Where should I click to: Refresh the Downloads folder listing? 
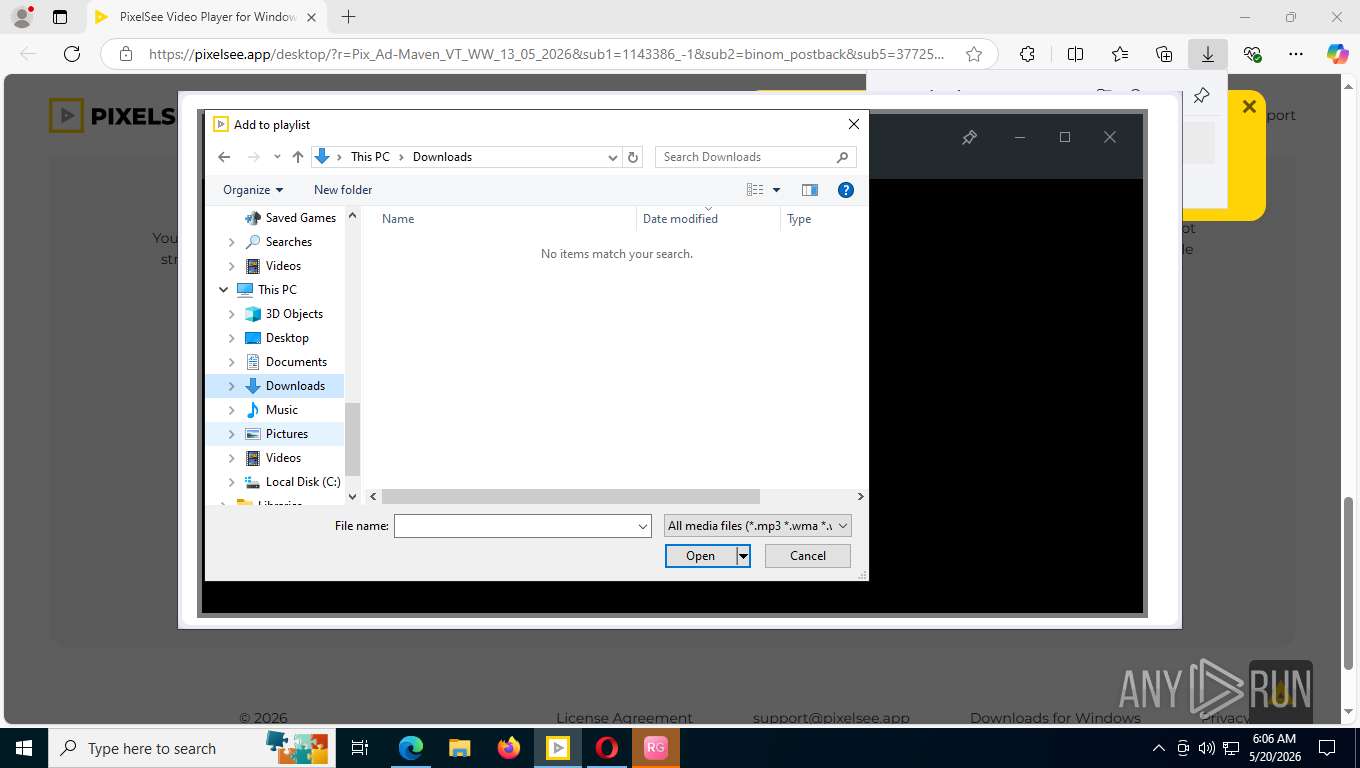pos(632,157)
